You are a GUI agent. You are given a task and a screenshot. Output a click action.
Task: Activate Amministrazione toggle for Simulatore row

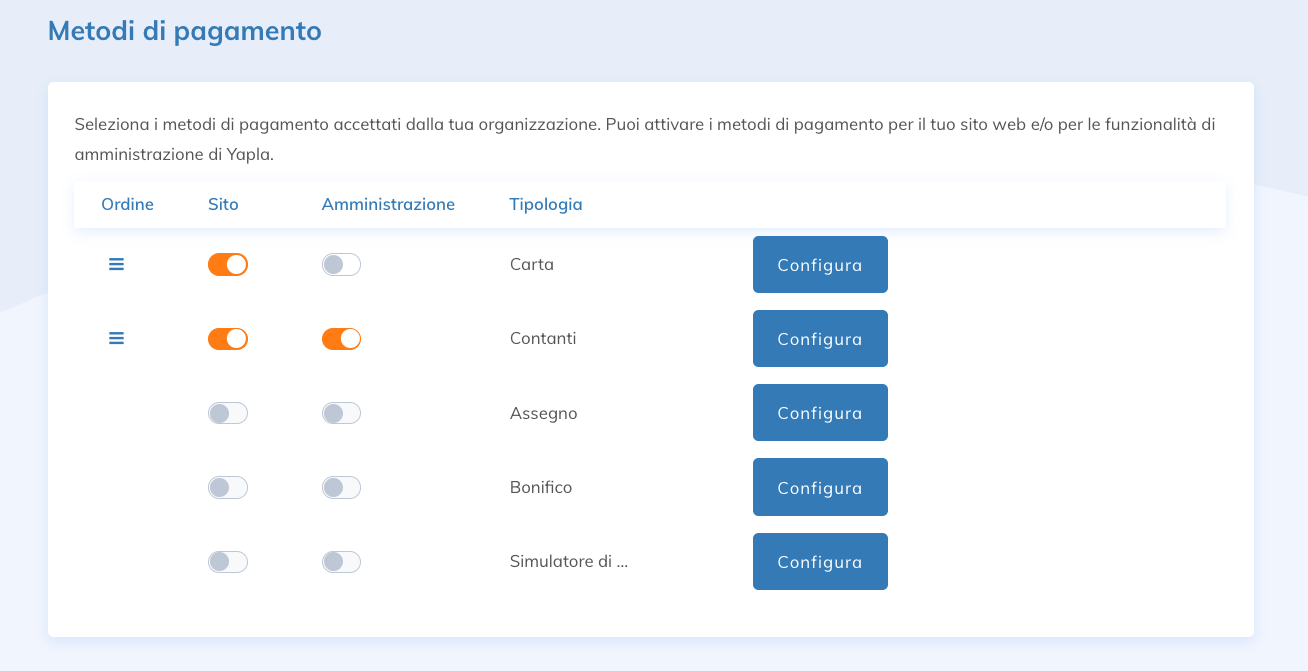[341, 562]
